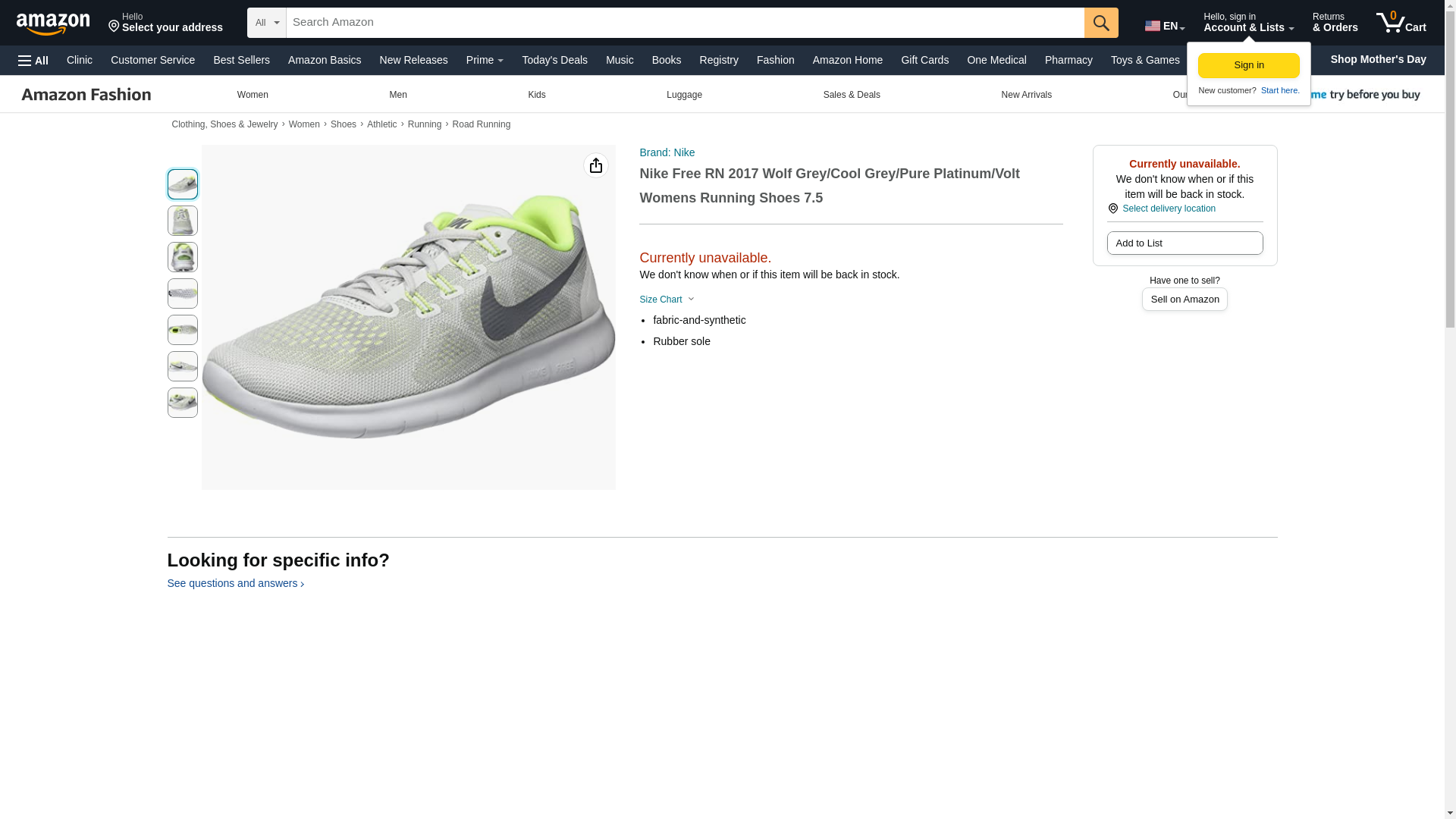Click the Brand: Nike link
This screenshot has height=819, width=1456.
[667, 152]
